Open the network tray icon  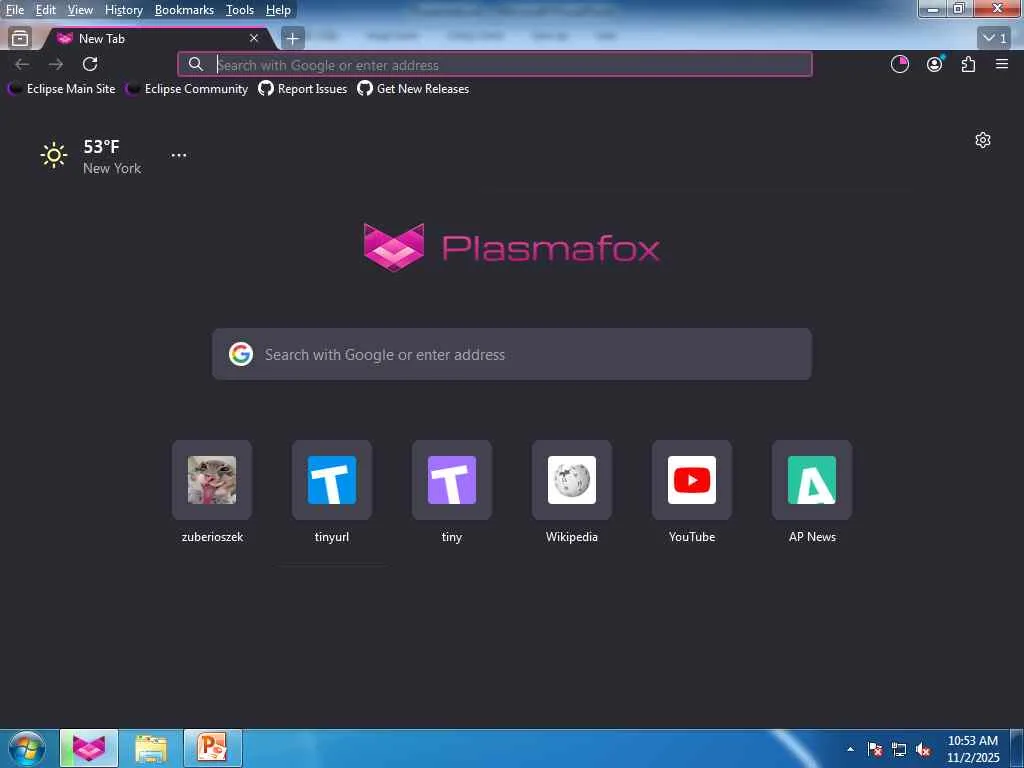(899, 749)
